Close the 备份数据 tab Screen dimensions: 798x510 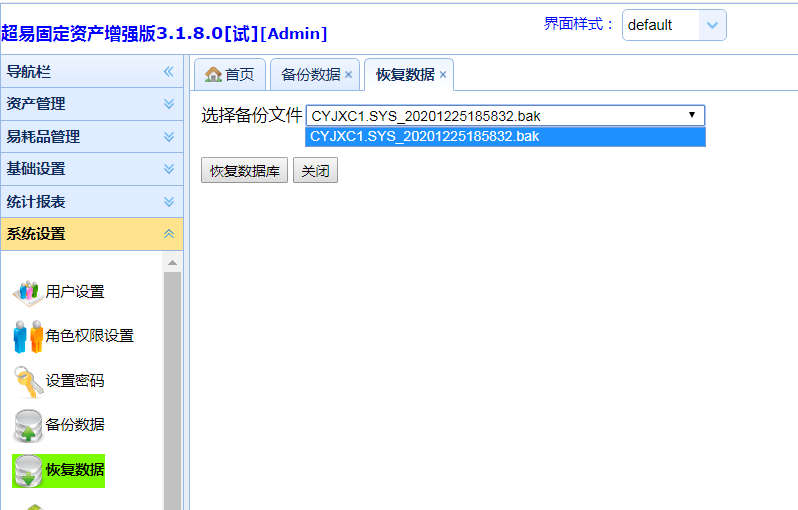pos(348,75)
